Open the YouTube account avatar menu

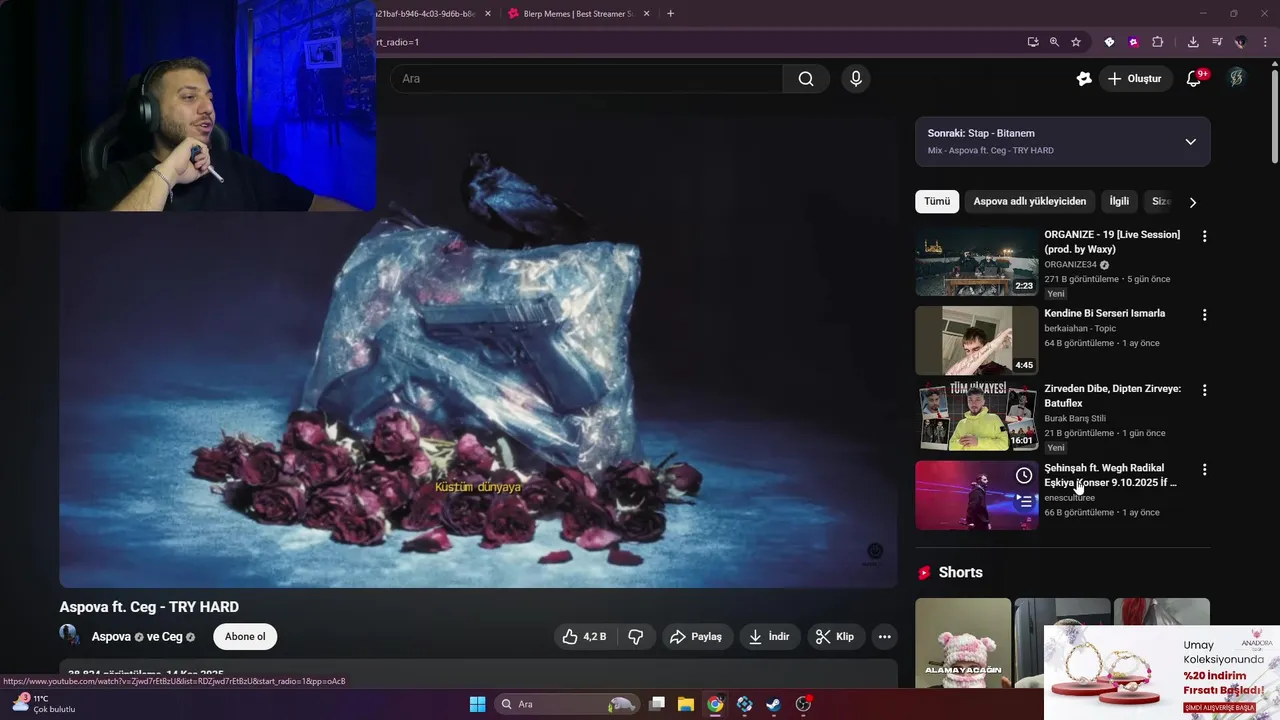[1237, 78]
